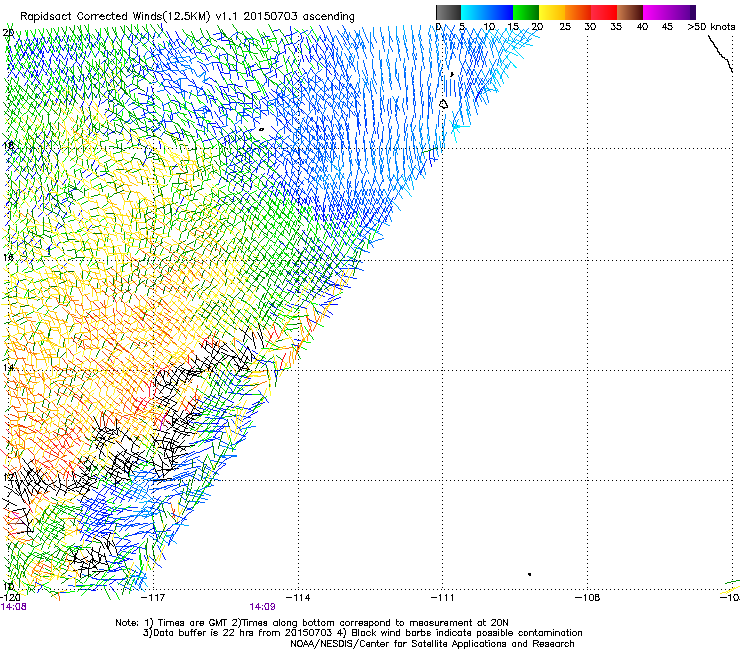
Task: Click the dark purple 45-50 knots legend segment
Action: click(682, 12)
